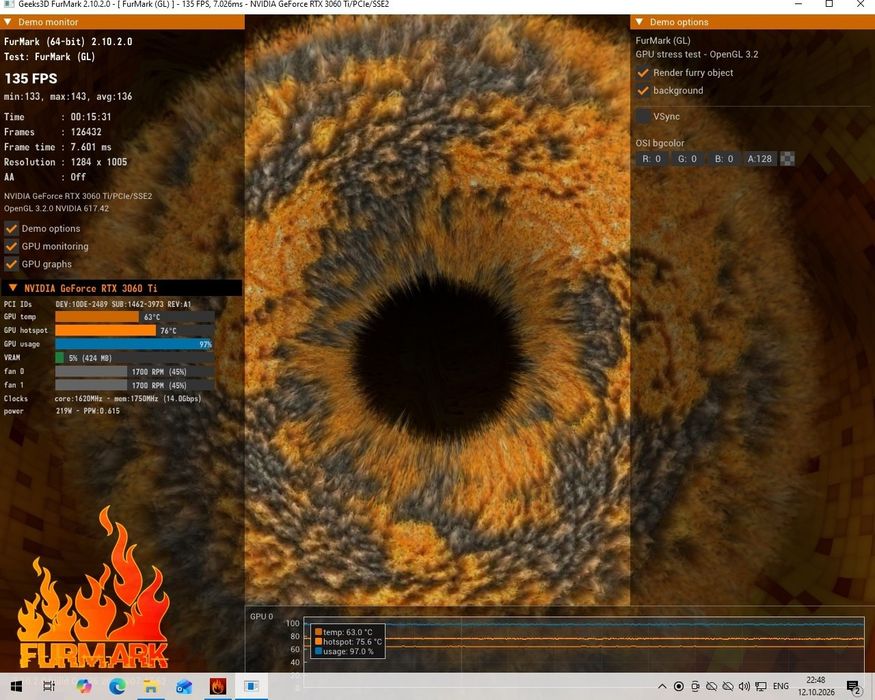Open Task View in the taskbar
875x700 pixels.
click(x=49, y=686)
